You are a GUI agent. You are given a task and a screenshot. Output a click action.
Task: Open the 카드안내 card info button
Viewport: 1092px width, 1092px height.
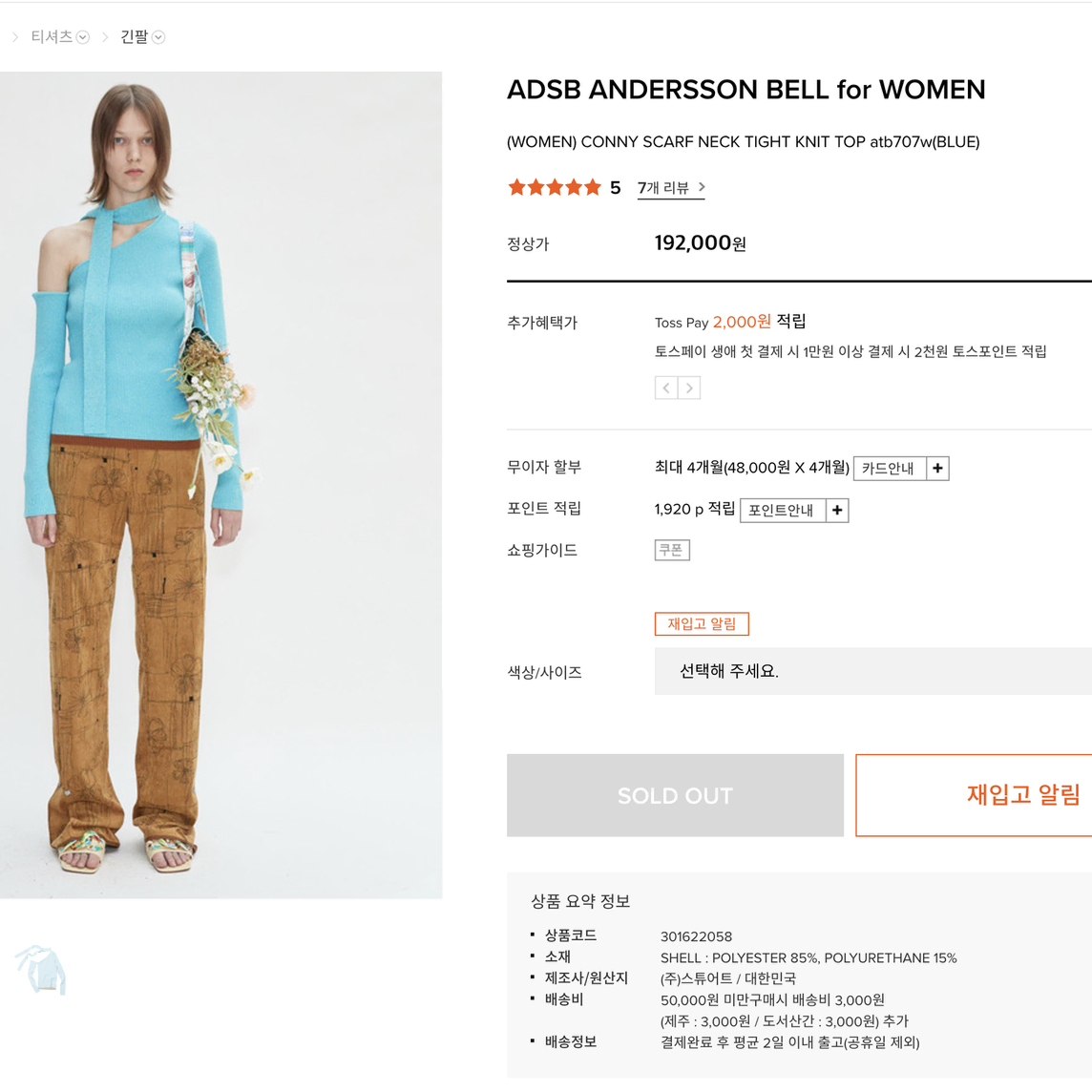tap(890, 468)
